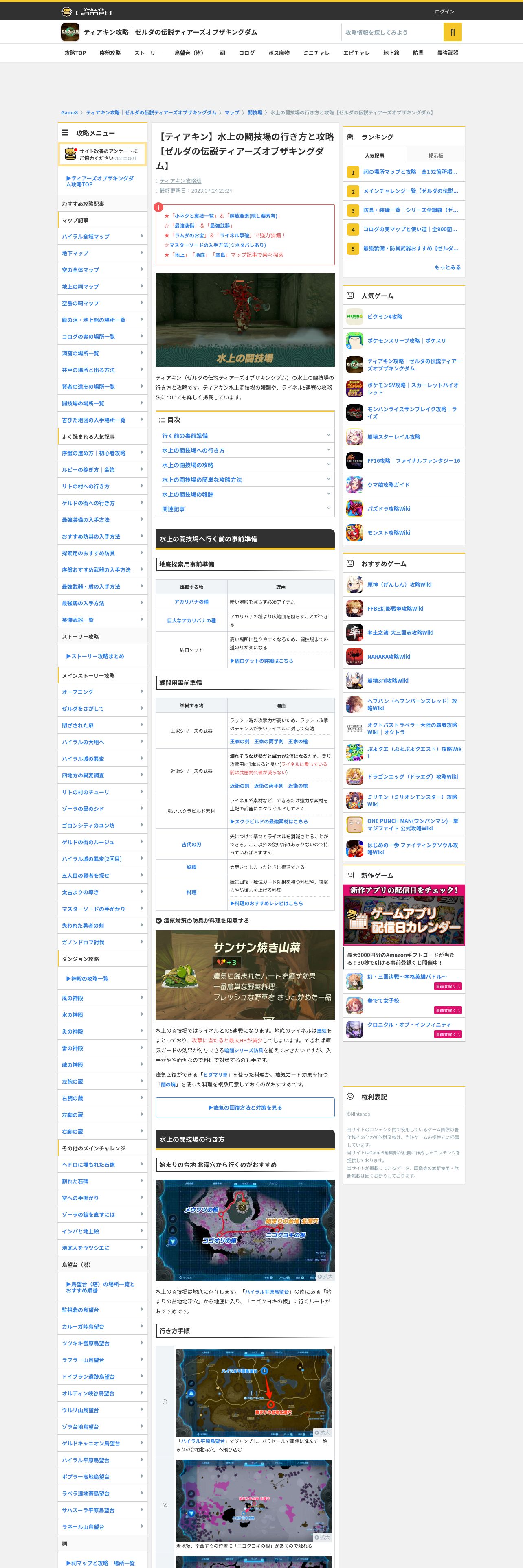Viewport: 523px width, 1568px height.
Task: Open the 料理のおすすめレシピはこちら link
Action: [x=266, y=903]
